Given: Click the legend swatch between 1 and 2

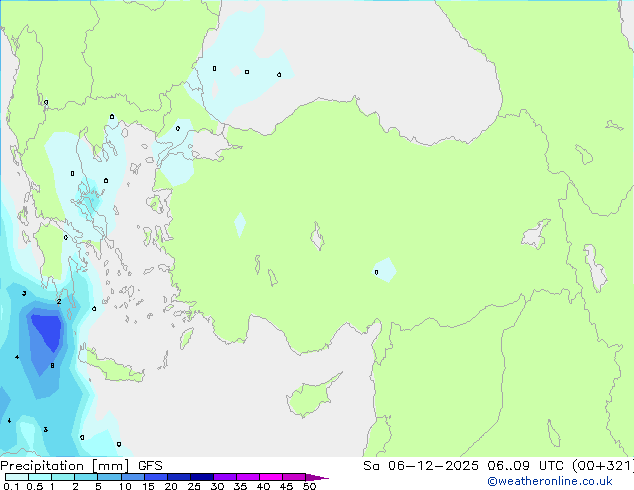Looking at the screenshot, I should [x=63, y=477].
